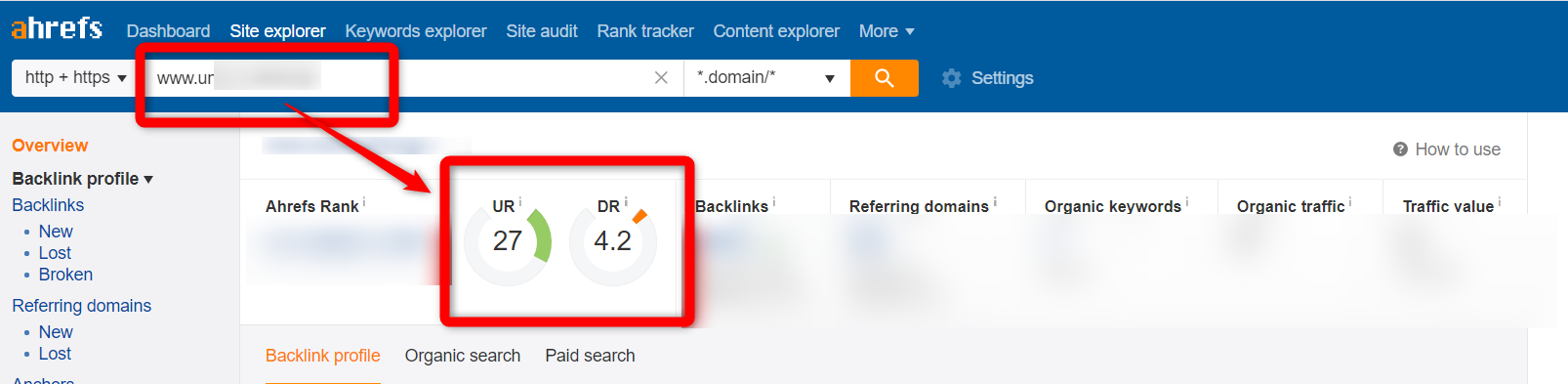Open the Referring domains sidebar link
The width and height of the screenshot is (1568, 384).
81,306
